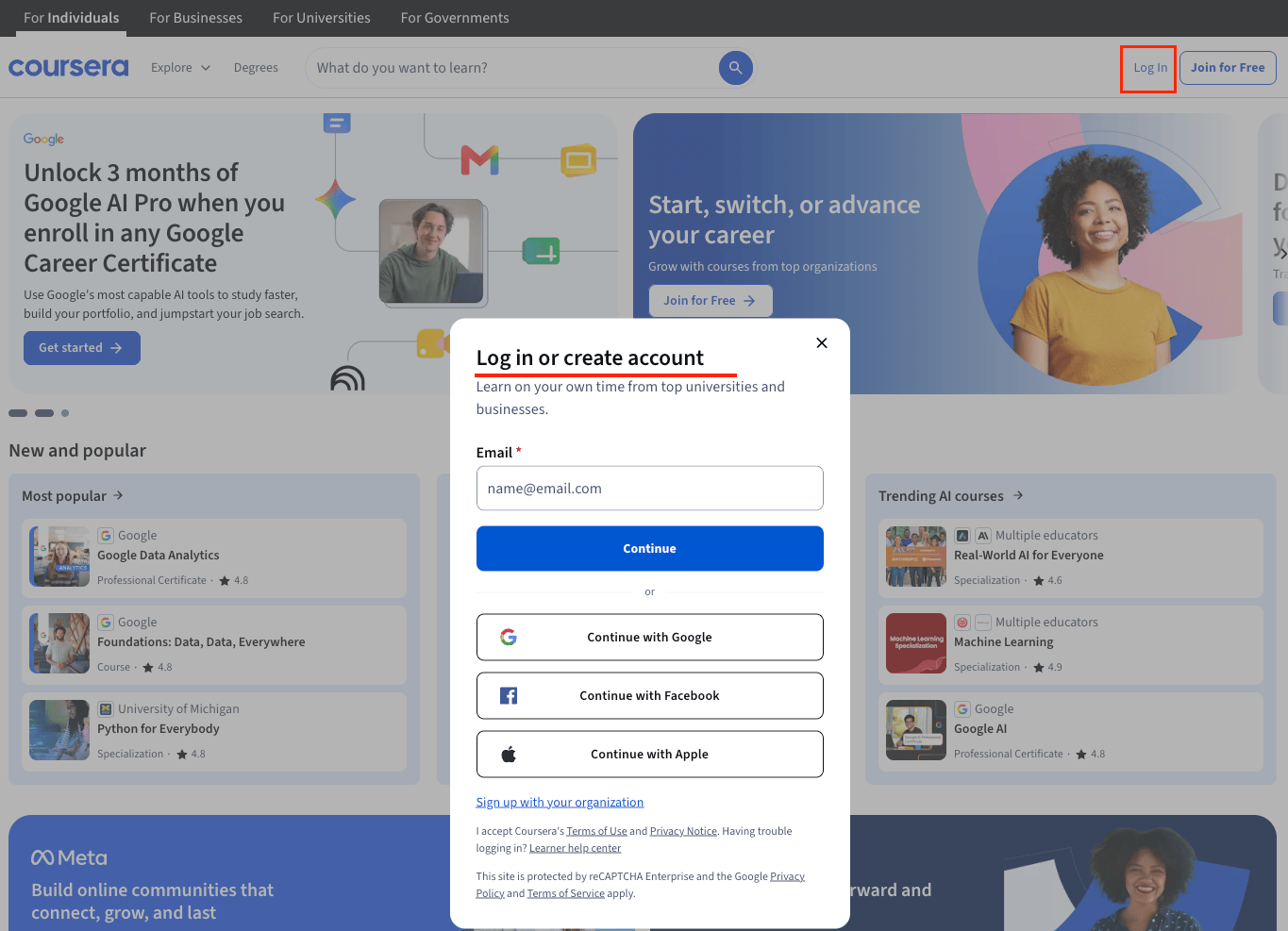Open Google Privacy Policy link
This screenshot has width=1288, height=931.
point(787,876)
